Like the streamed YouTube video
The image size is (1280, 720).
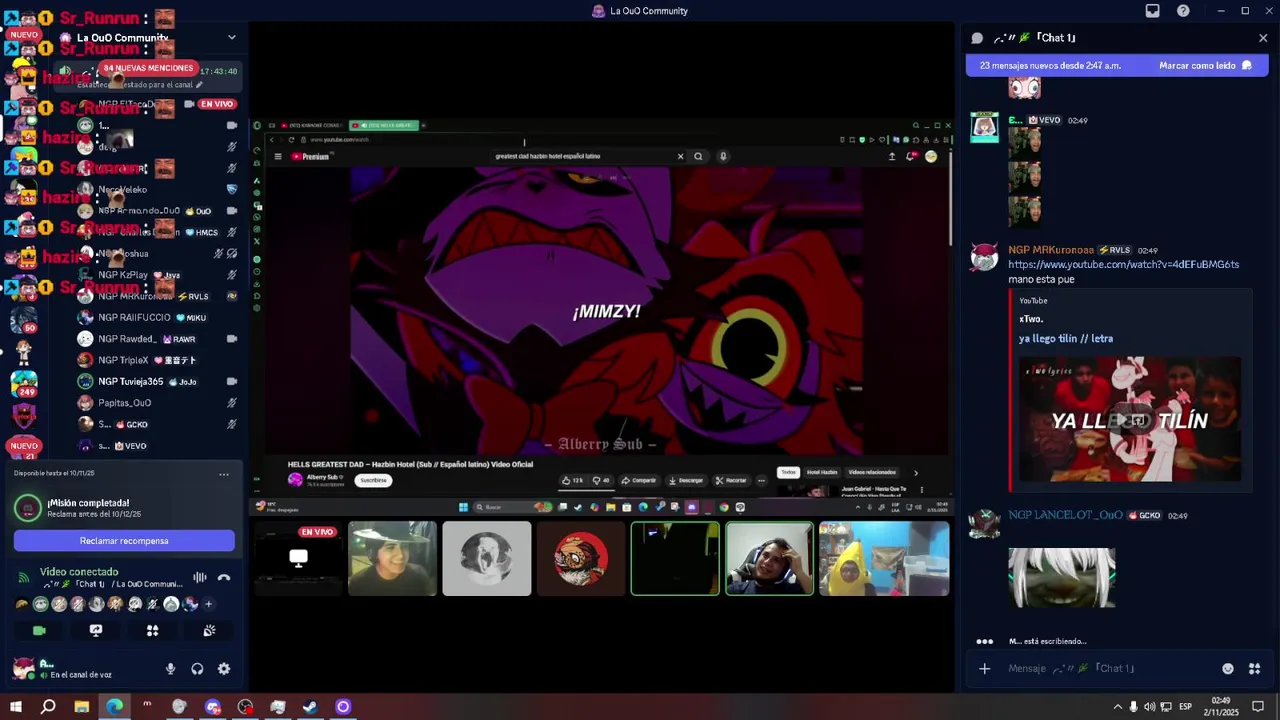(x=573, y=480)
